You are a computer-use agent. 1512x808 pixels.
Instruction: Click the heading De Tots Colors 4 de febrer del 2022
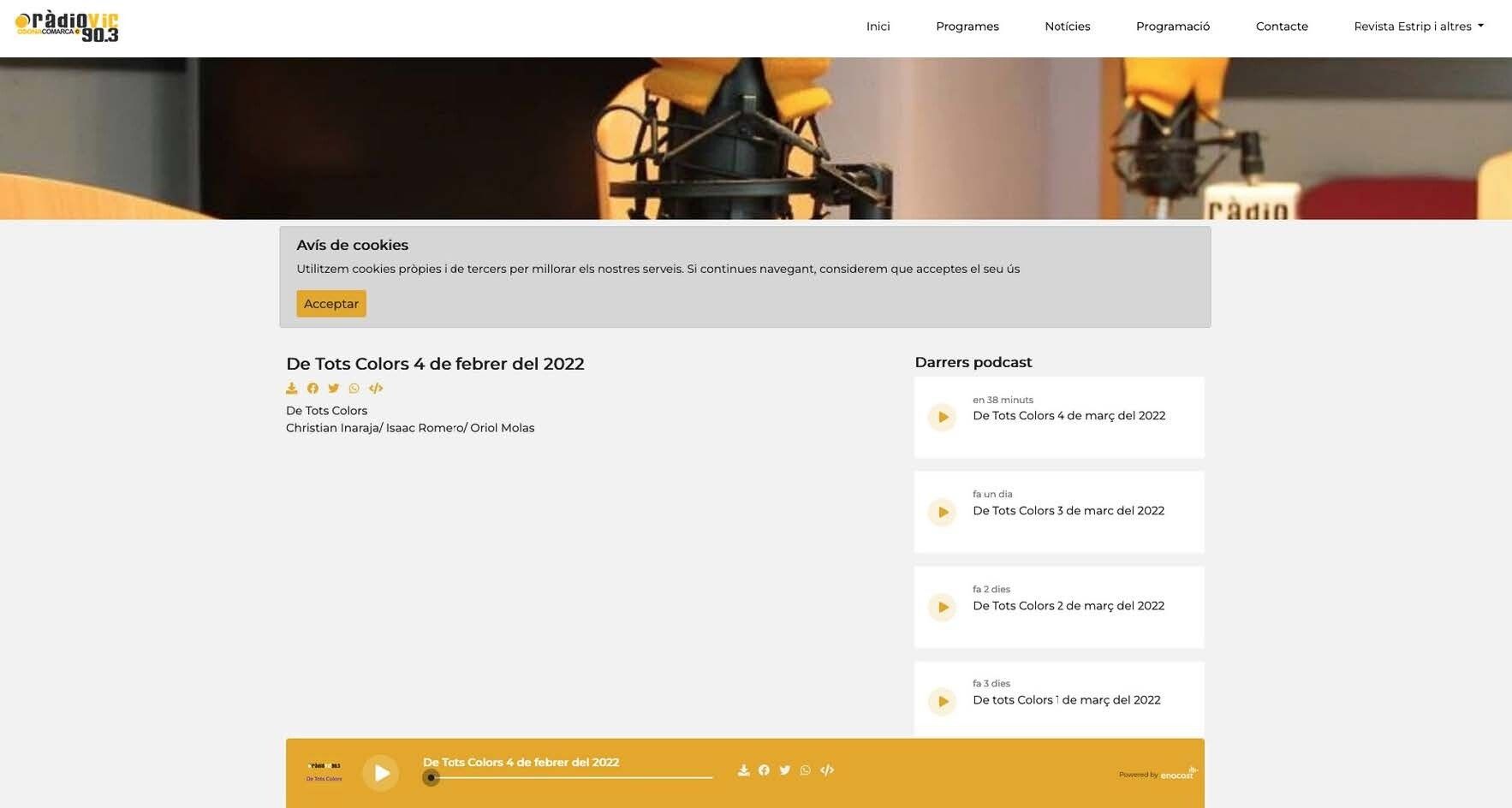(x=435, y=364)
